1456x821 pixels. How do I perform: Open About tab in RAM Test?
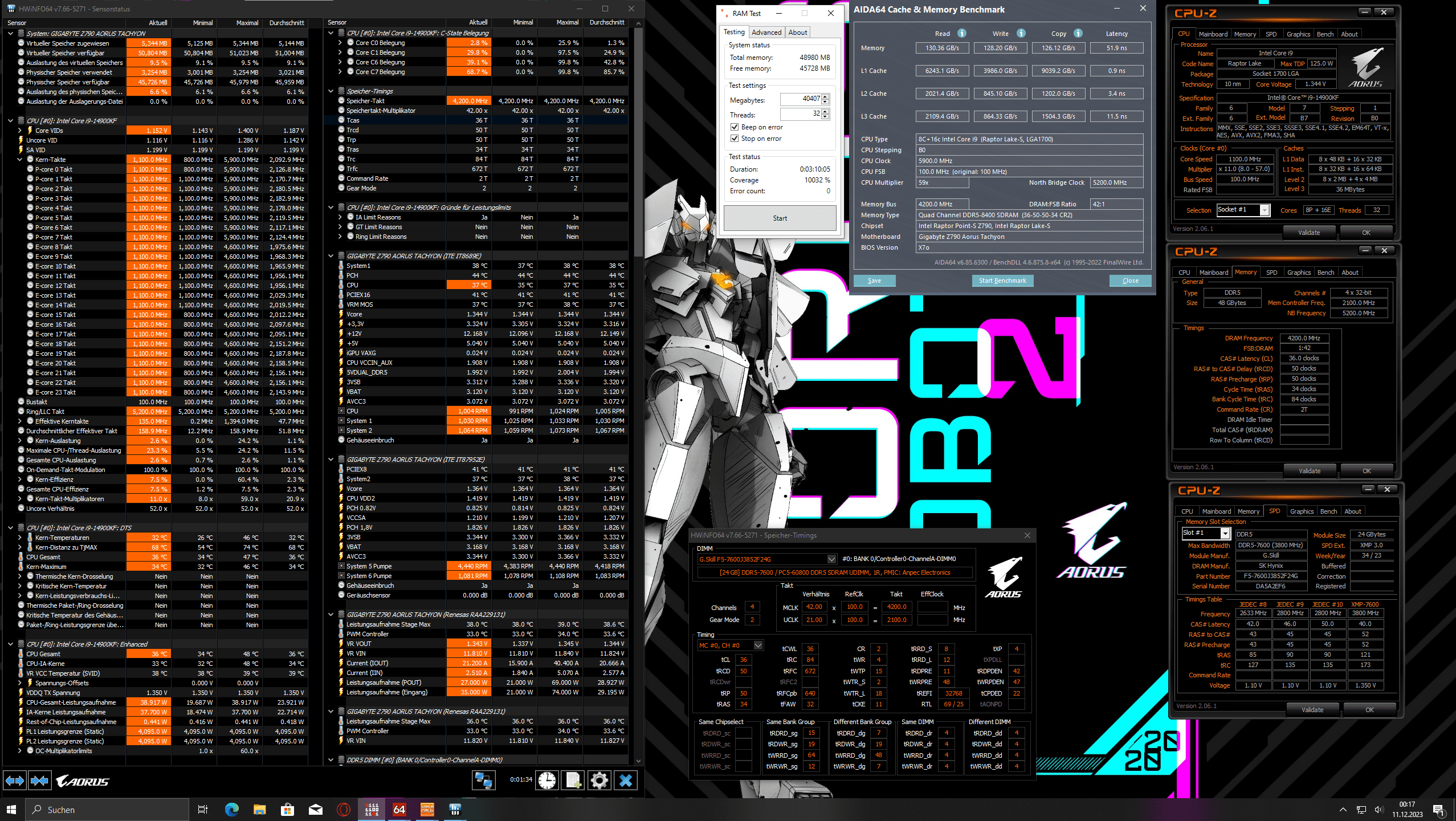797,32
